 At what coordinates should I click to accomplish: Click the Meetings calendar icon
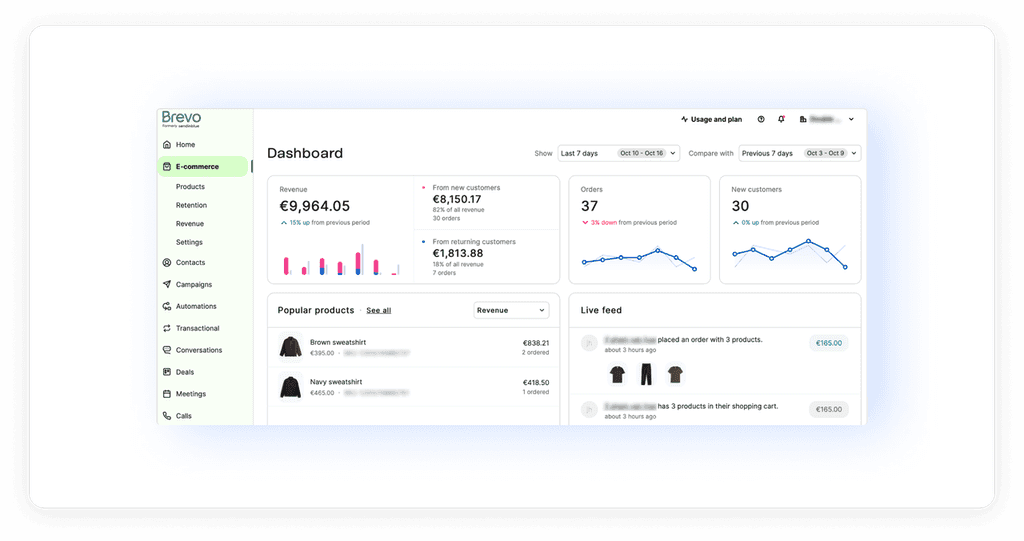[167, 394]
